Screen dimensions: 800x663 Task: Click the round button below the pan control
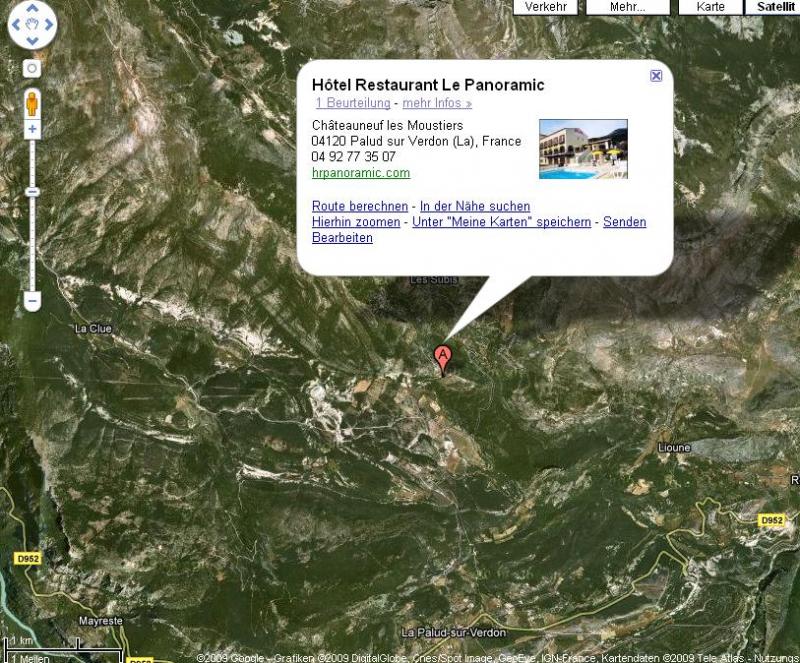point(32,68)
